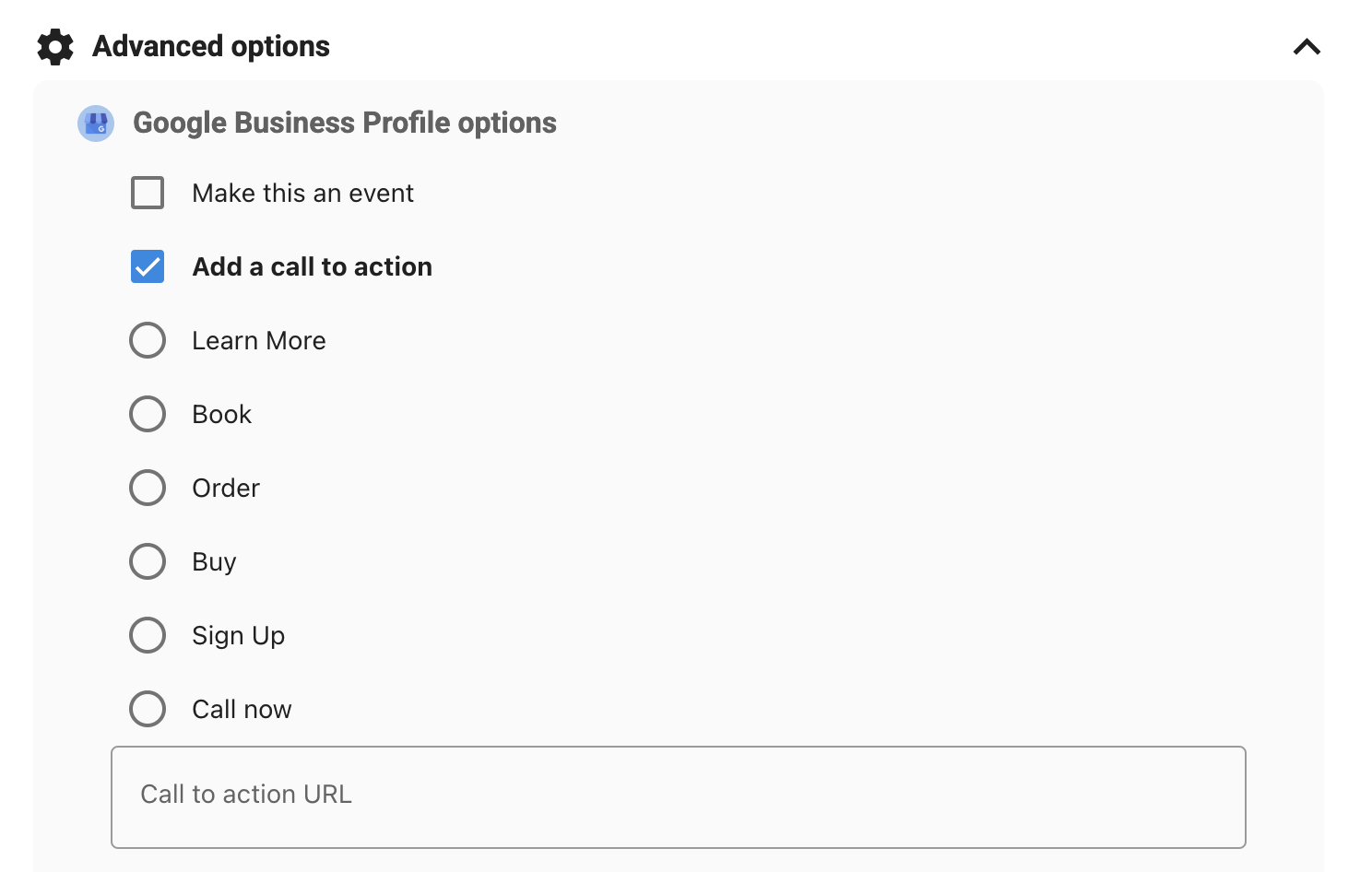Collapse Advanced options with the chevron arrow

pyautogui.click(x=1307, y=47)
